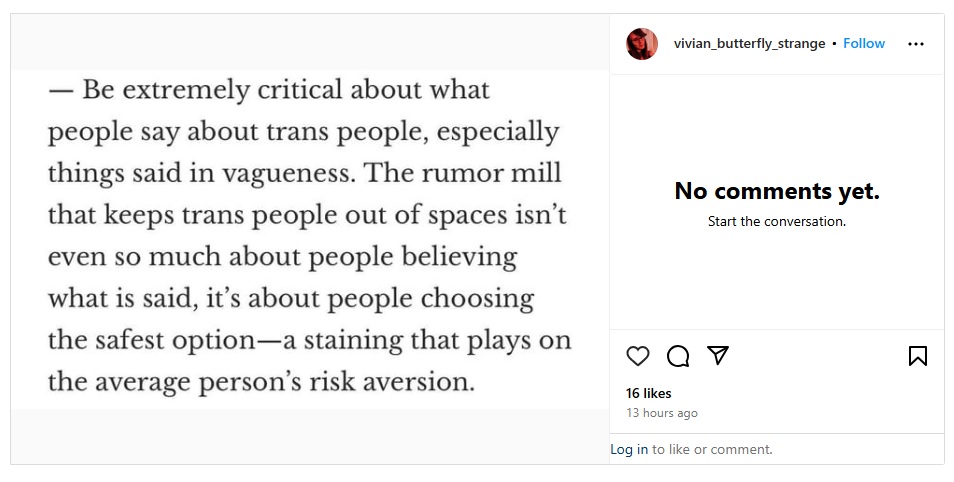The image size is (954, 482).
Task: Share the post with the paper plane icon
Action: point(718,355)
